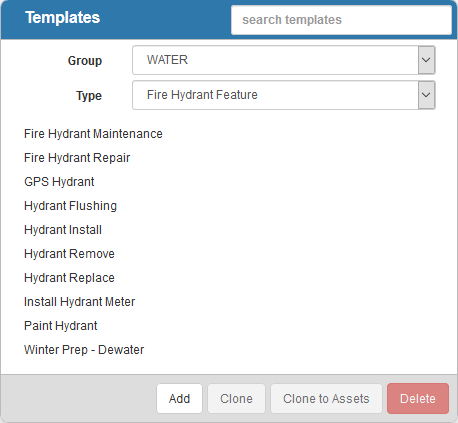Select the Fire Hydrant Maintenance template
Image resolution: width=458 pixels, height=423 pixels.
93,134
